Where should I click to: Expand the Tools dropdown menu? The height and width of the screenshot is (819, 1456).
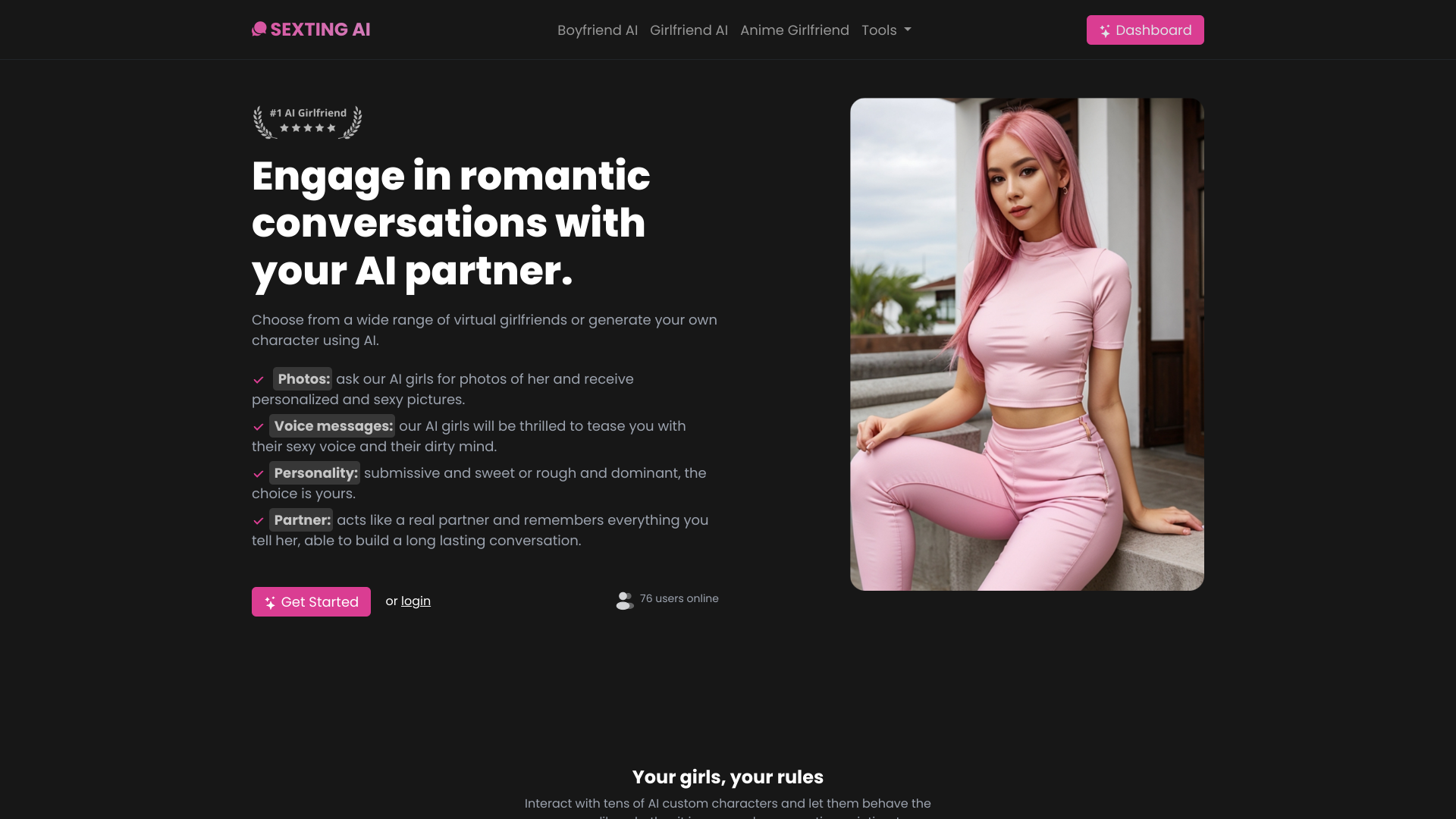[886, 30]
